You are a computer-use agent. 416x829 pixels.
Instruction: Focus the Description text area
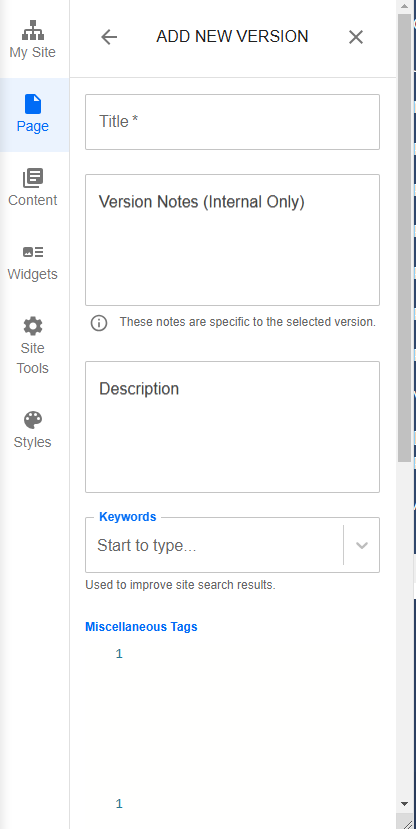click(232, 427)
